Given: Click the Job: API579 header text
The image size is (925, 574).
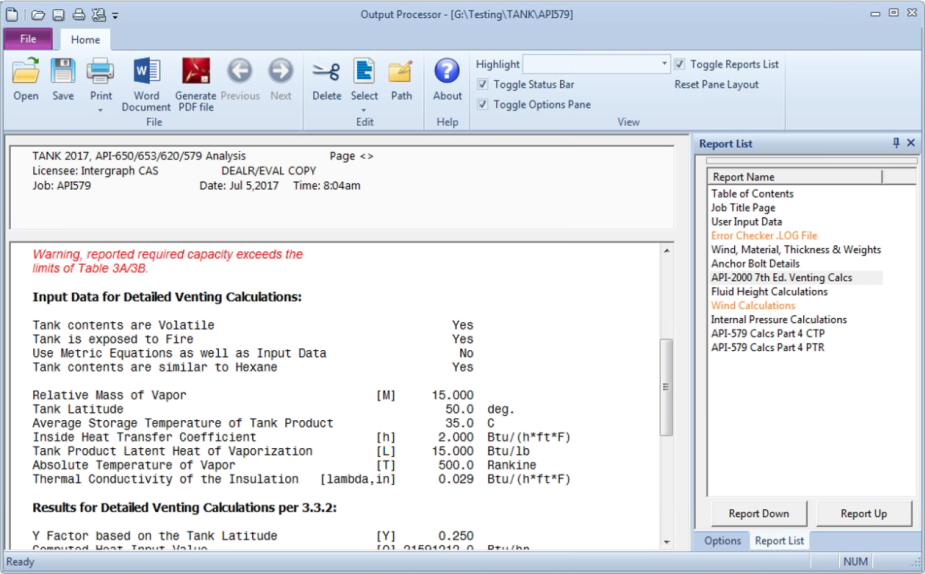Looking at the screenshot, I should [61, 185].
